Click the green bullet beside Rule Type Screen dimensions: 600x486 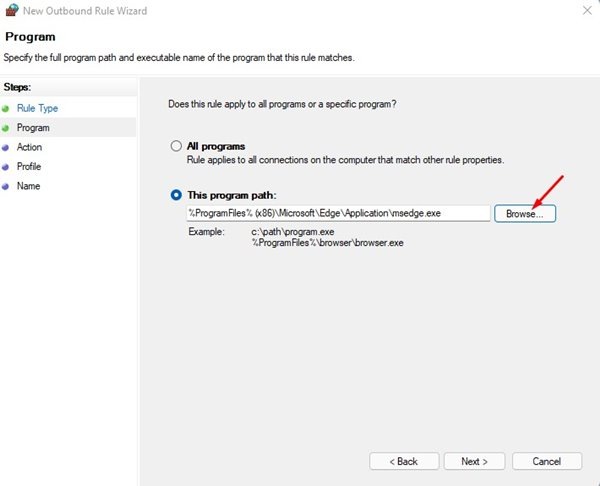coord(5,109)
